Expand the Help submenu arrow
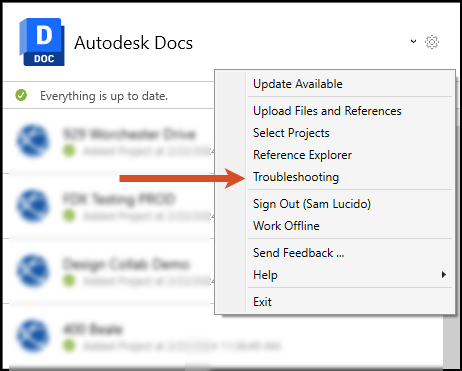462x371 pixels. (444, 275)
